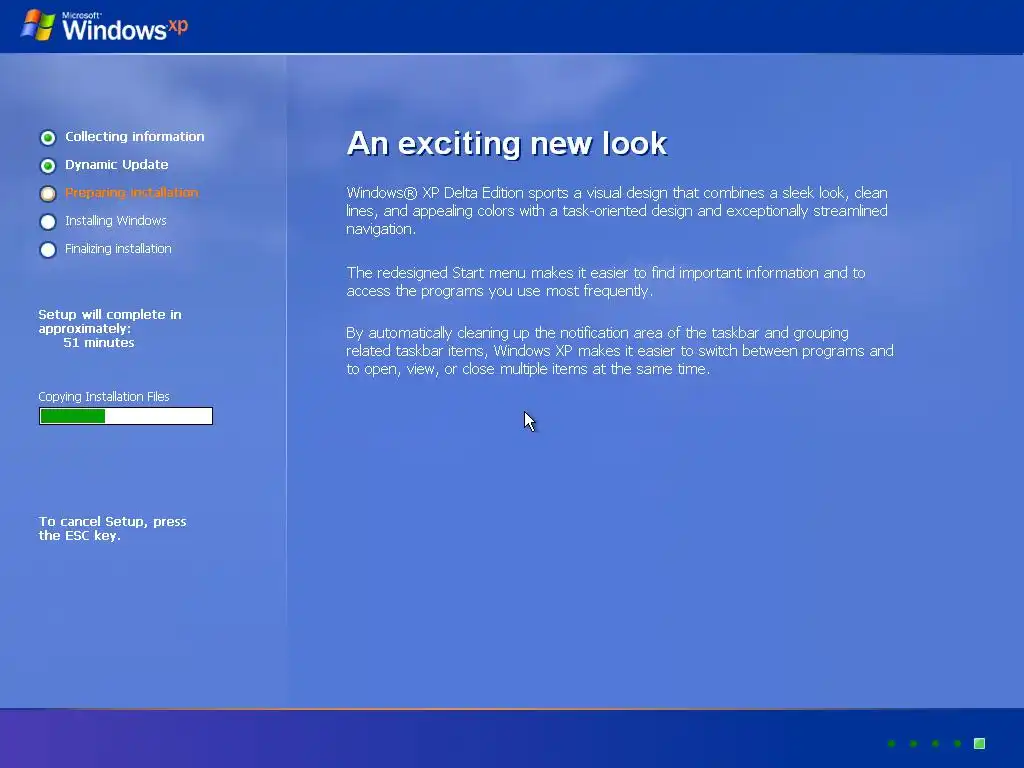The image size is (1024, 768).
Task: Click the Finalizing installation label
Action: coord(118,249)
